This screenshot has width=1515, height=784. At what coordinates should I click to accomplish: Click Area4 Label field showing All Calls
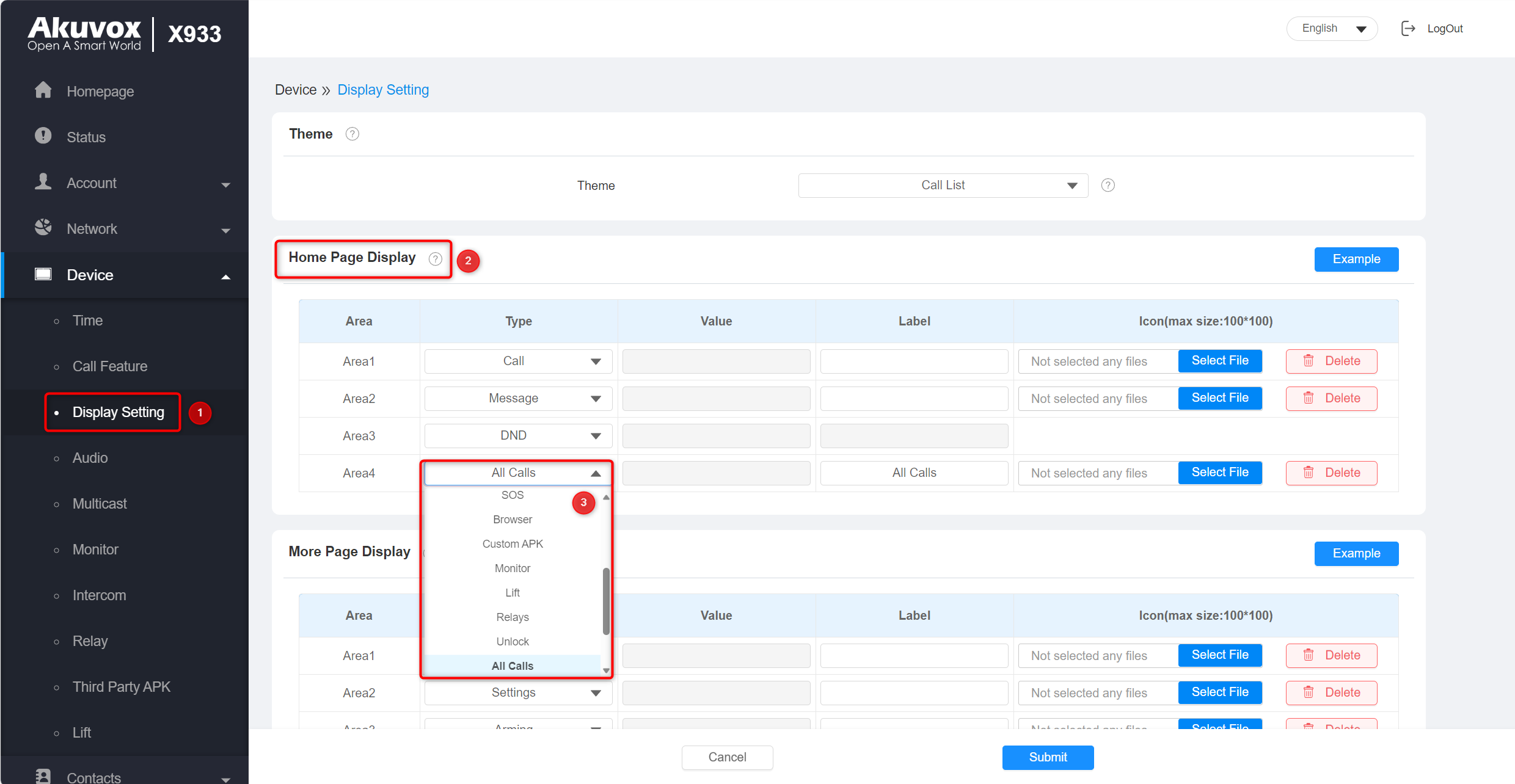[914, 473]
